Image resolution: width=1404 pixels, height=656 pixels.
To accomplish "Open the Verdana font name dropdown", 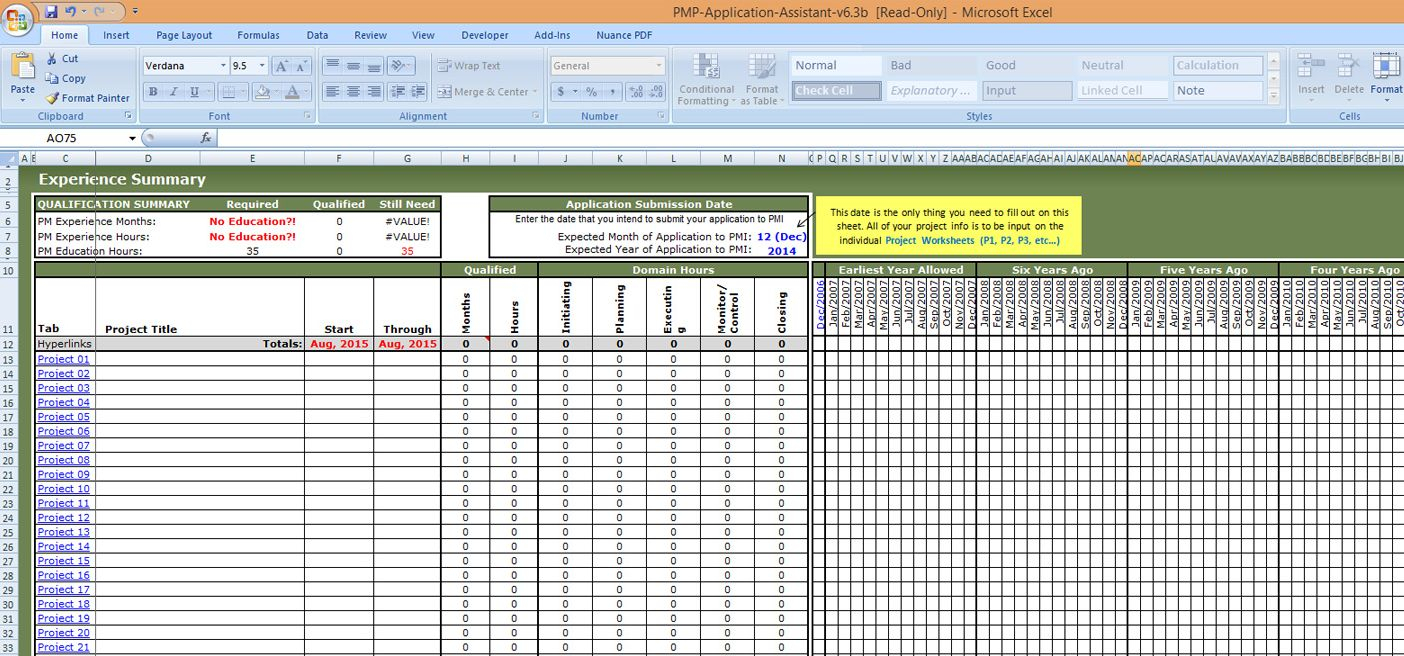I will pos(222,66).
